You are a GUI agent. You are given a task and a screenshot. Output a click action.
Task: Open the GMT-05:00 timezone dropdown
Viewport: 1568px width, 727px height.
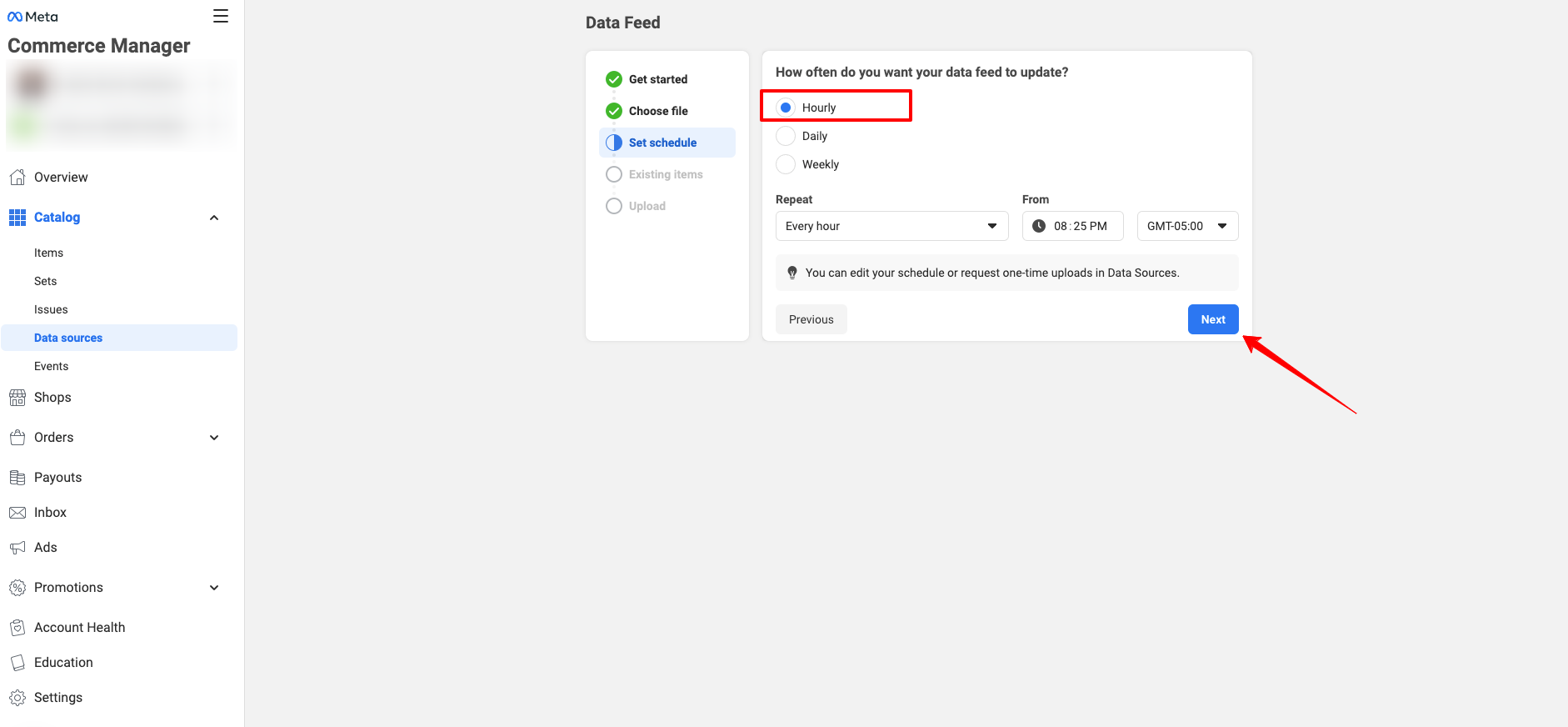click(x=1187, y=226)
